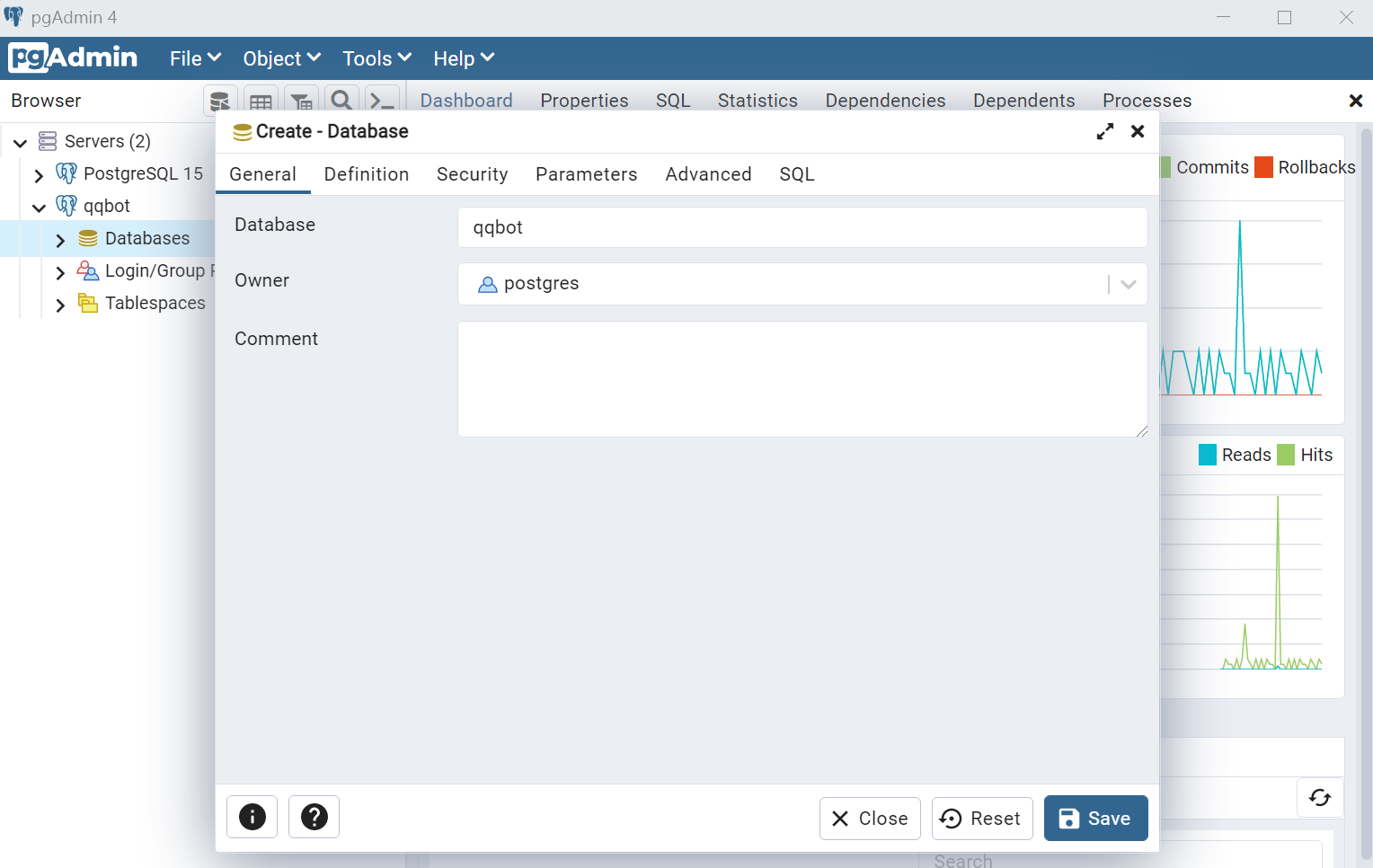Save the new database
Image resolution: width=1373 pixels, height=868 pixels.
tap(1096, 818)
